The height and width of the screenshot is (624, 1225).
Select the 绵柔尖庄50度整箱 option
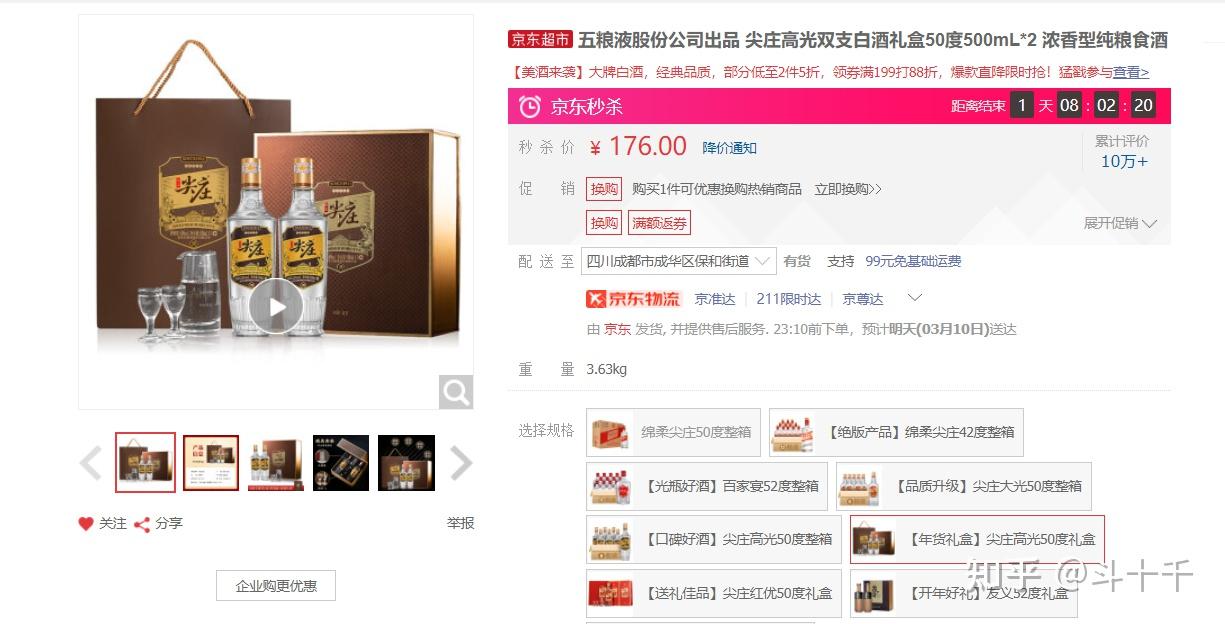pyautogui.click(x=673, y=432)
